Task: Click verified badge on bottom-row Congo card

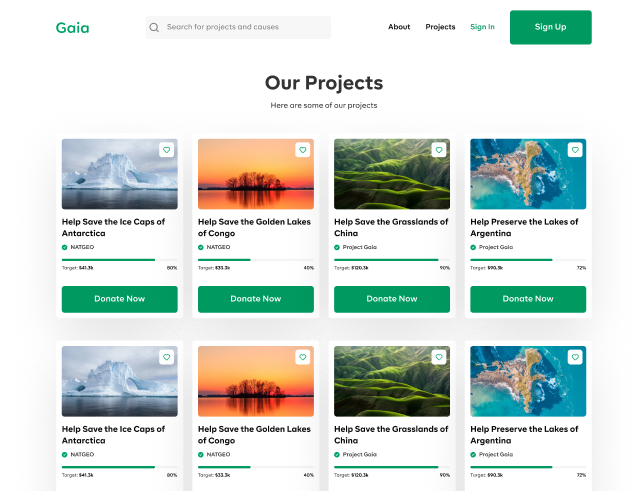Action: click(x=201, y=455)
